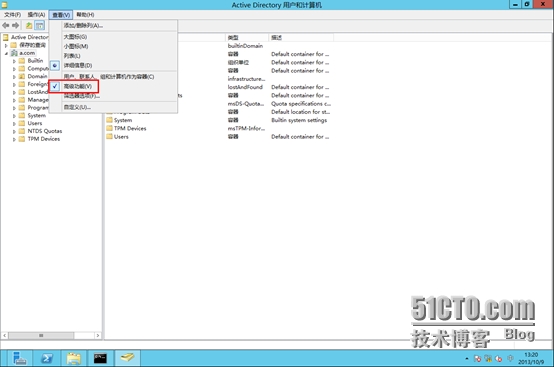Click the Active Directory console taskbar icon

tap(127, 358)
